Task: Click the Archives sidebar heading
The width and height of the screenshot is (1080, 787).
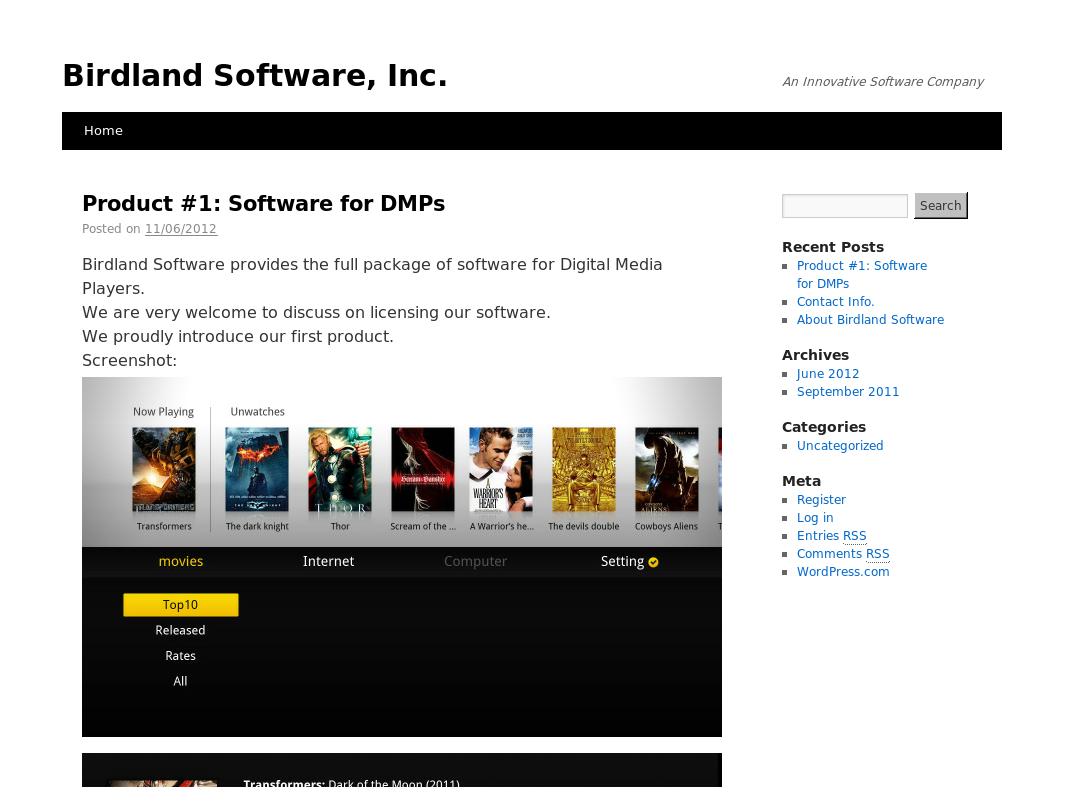Action: pos(816,355)
